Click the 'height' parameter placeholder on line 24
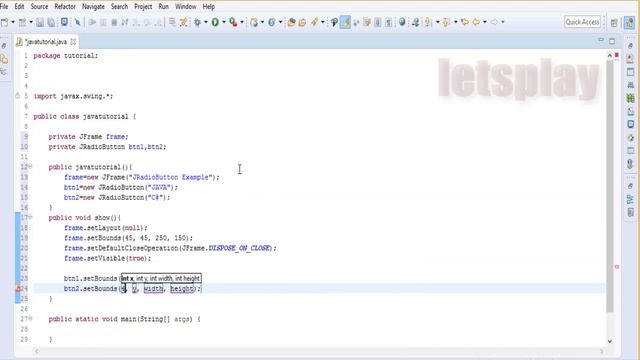The height and width of the screenshot is (360, 640). 182,289
